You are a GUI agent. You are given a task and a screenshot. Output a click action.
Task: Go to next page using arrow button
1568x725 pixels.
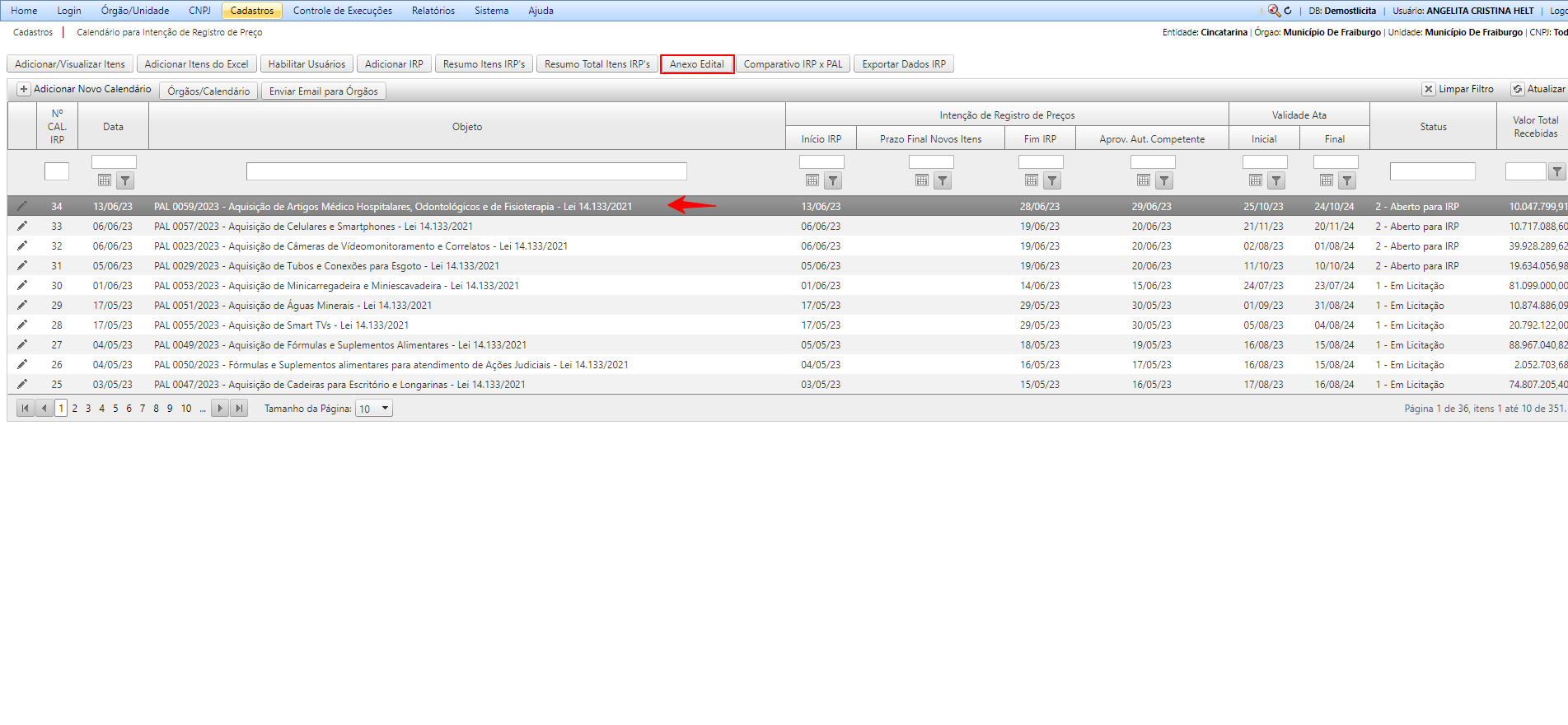point(219,408)
